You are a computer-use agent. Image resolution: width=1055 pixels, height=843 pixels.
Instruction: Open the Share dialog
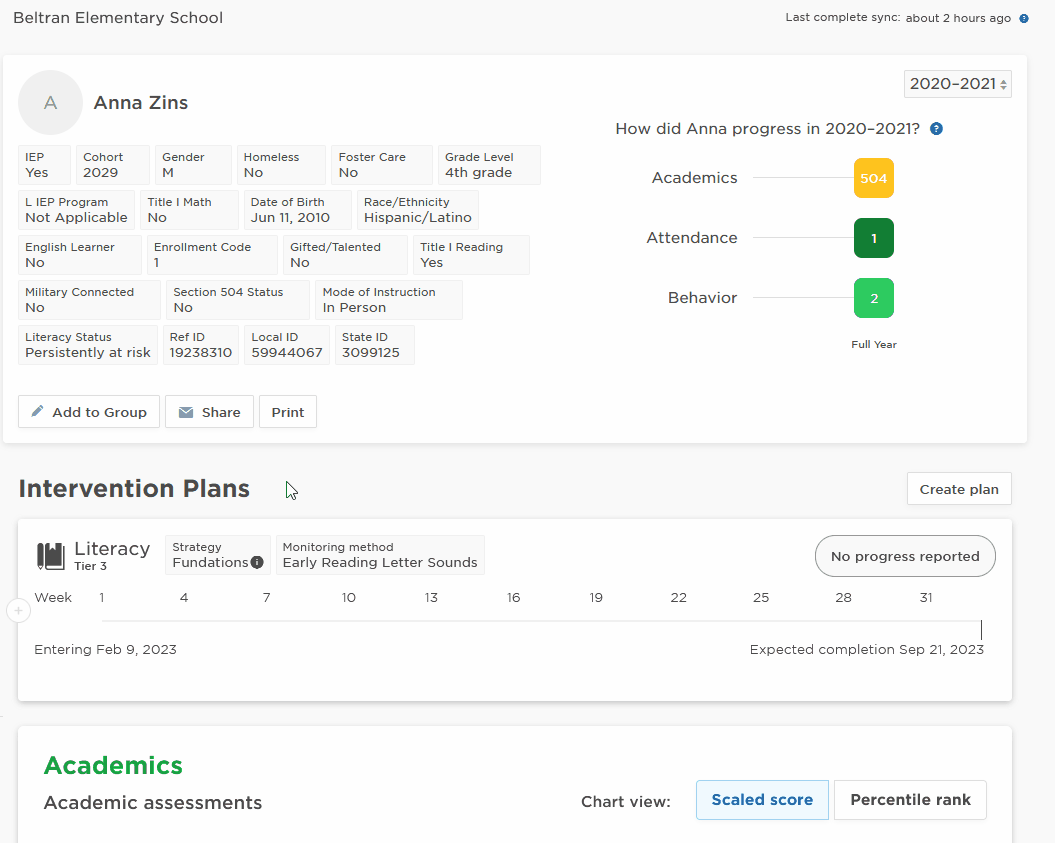pyautogui.click(x=209, y=411)
